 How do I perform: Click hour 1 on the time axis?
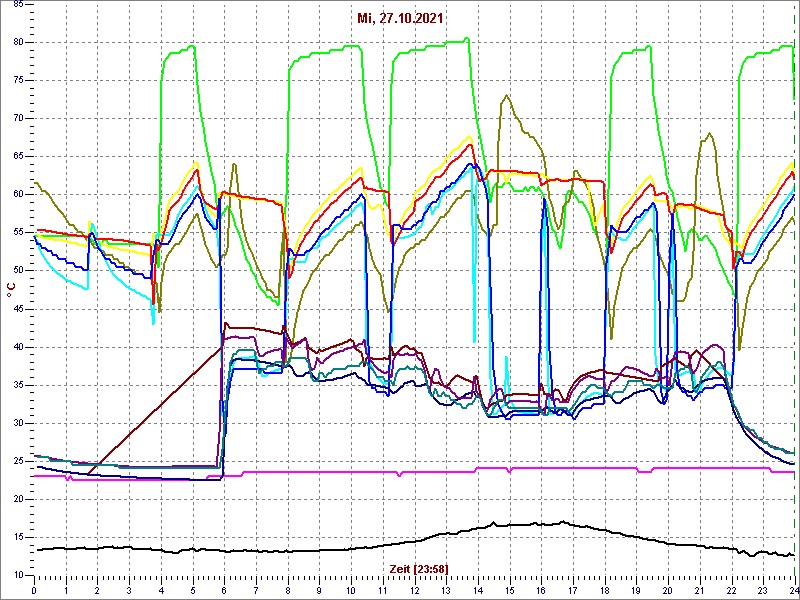(x=66, y=588)
